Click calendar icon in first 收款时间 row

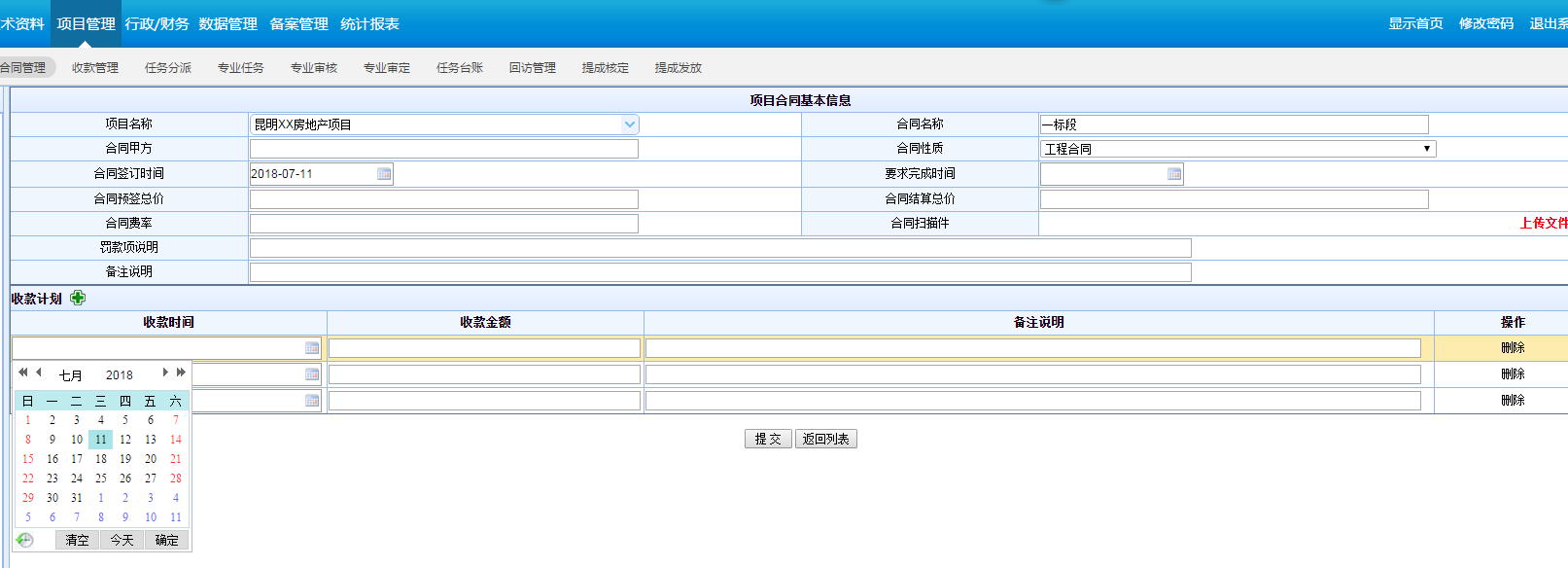tap(312, 348)
